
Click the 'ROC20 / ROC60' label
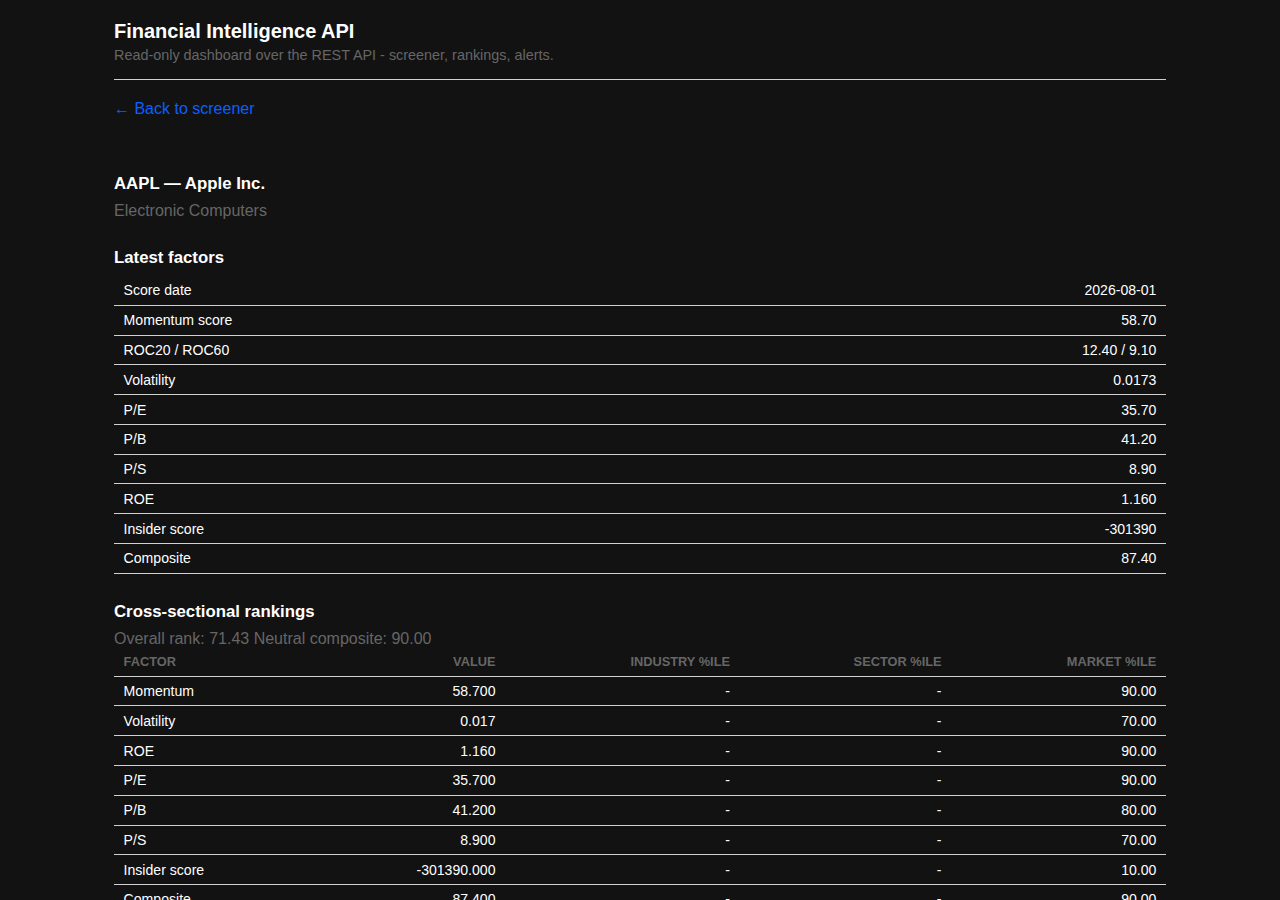176,350
